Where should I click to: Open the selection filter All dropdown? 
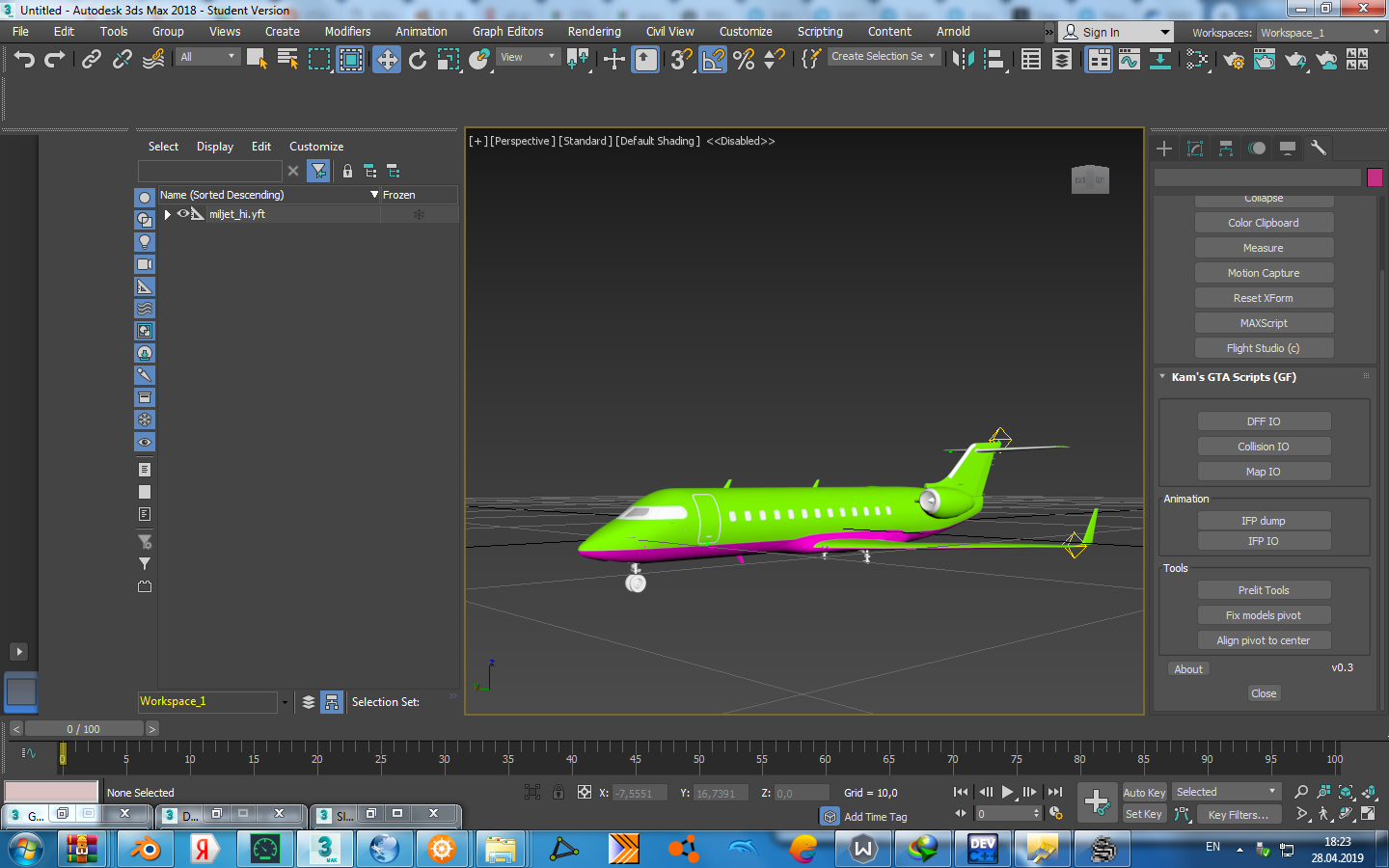[207, 57]
